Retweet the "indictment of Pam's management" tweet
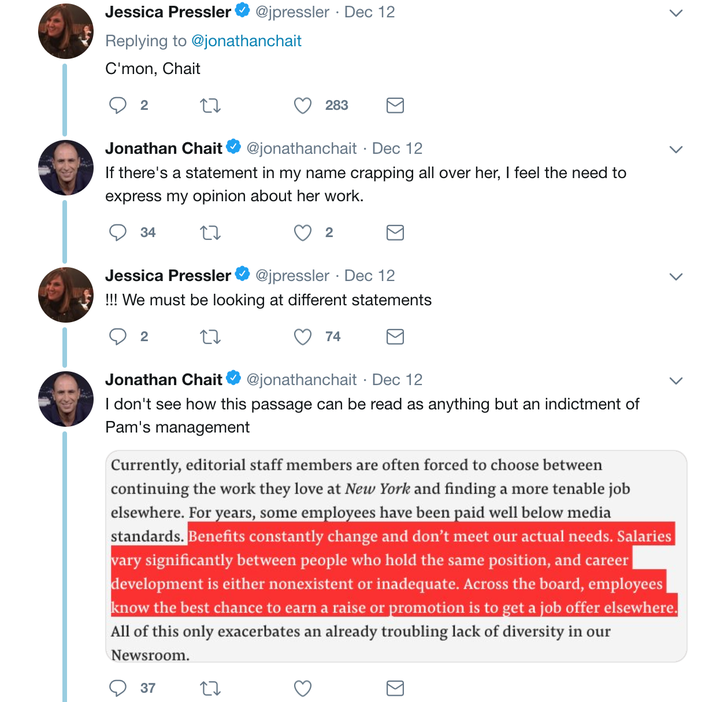The width and height of the screenshot is (720, 702). [210, 688]
